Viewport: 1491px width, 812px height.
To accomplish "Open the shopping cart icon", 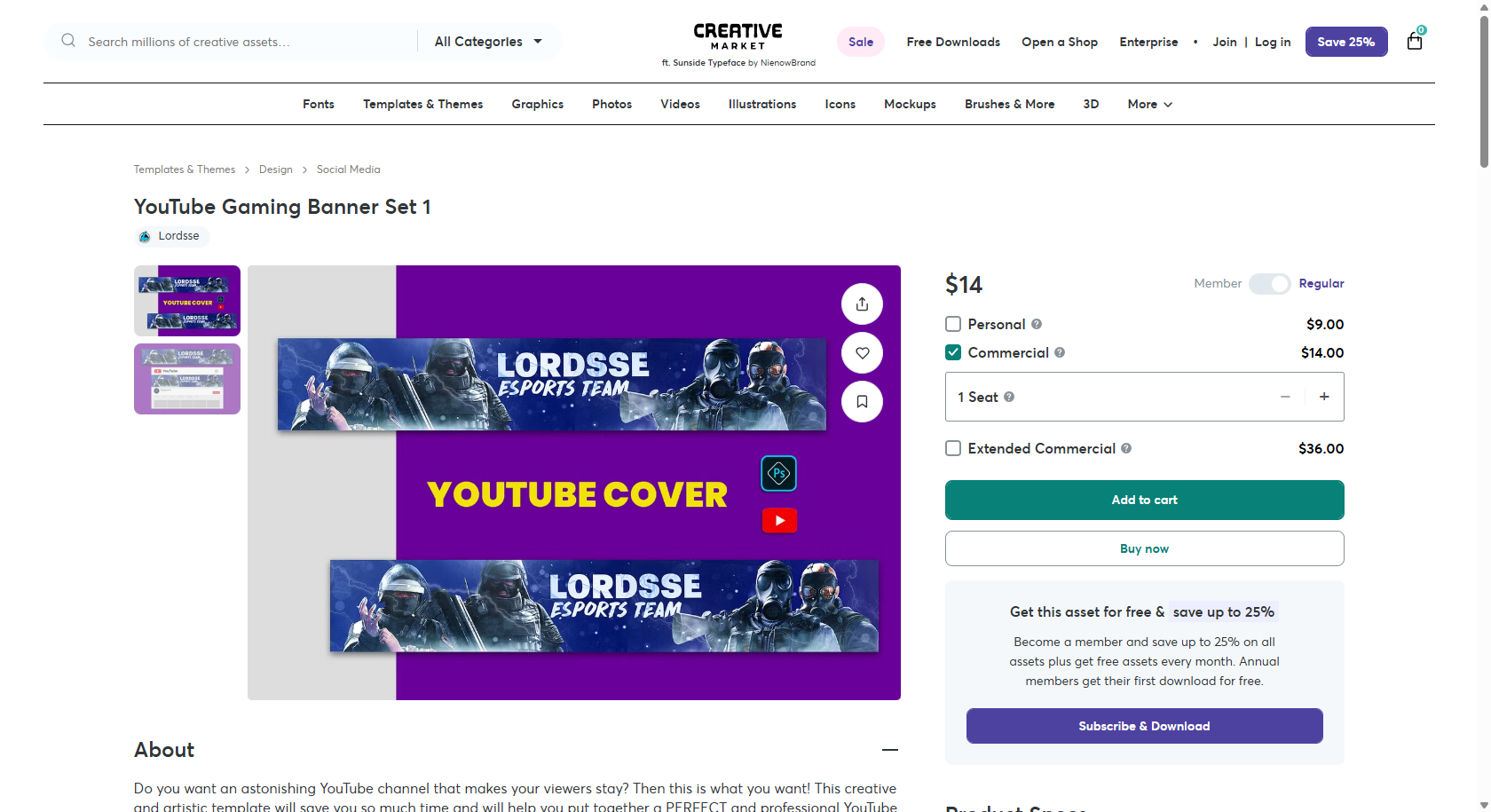I will tap(1414, 41).
